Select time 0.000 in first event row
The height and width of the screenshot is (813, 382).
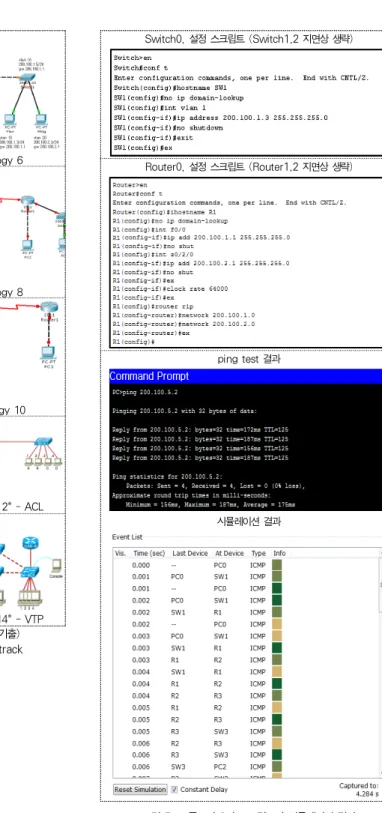coord(140,565)
